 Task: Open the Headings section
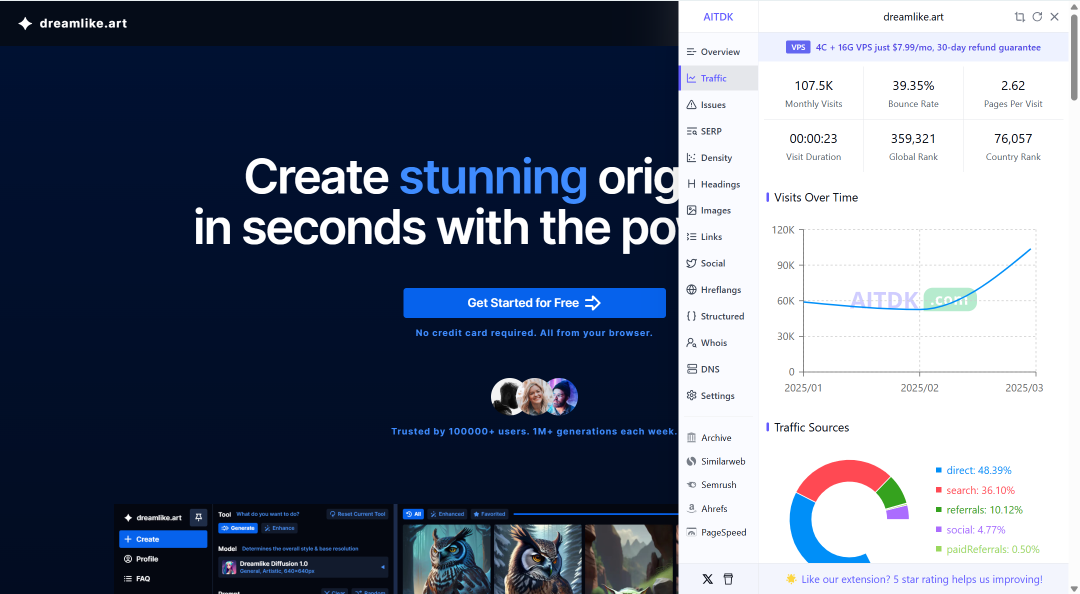click(718, 184)
